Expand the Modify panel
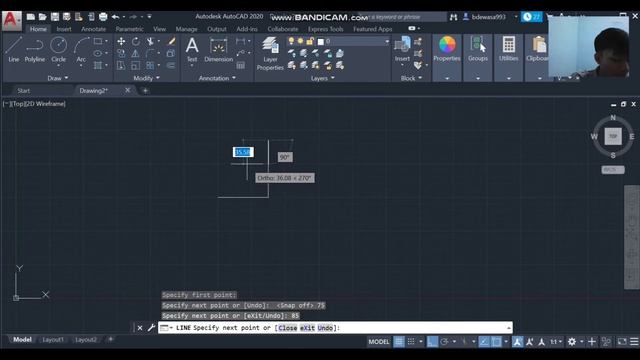Image resolution: width=640 pixels, height=360 pixels. [147, 78]
